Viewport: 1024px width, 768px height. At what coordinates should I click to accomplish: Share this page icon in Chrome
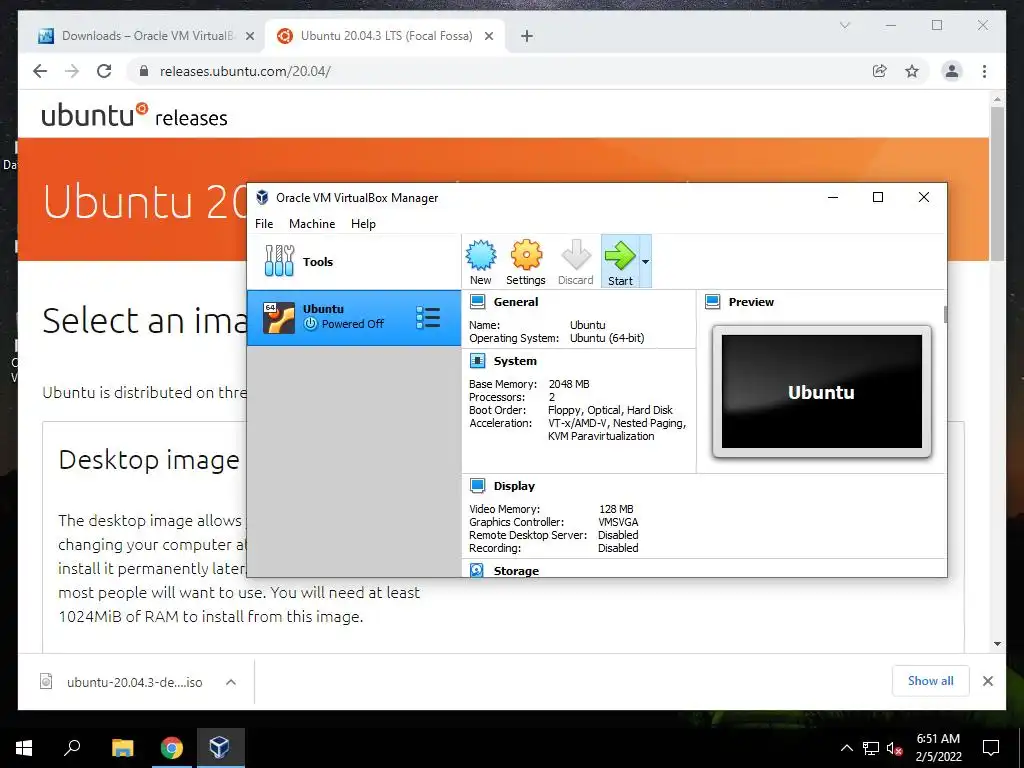880,71
